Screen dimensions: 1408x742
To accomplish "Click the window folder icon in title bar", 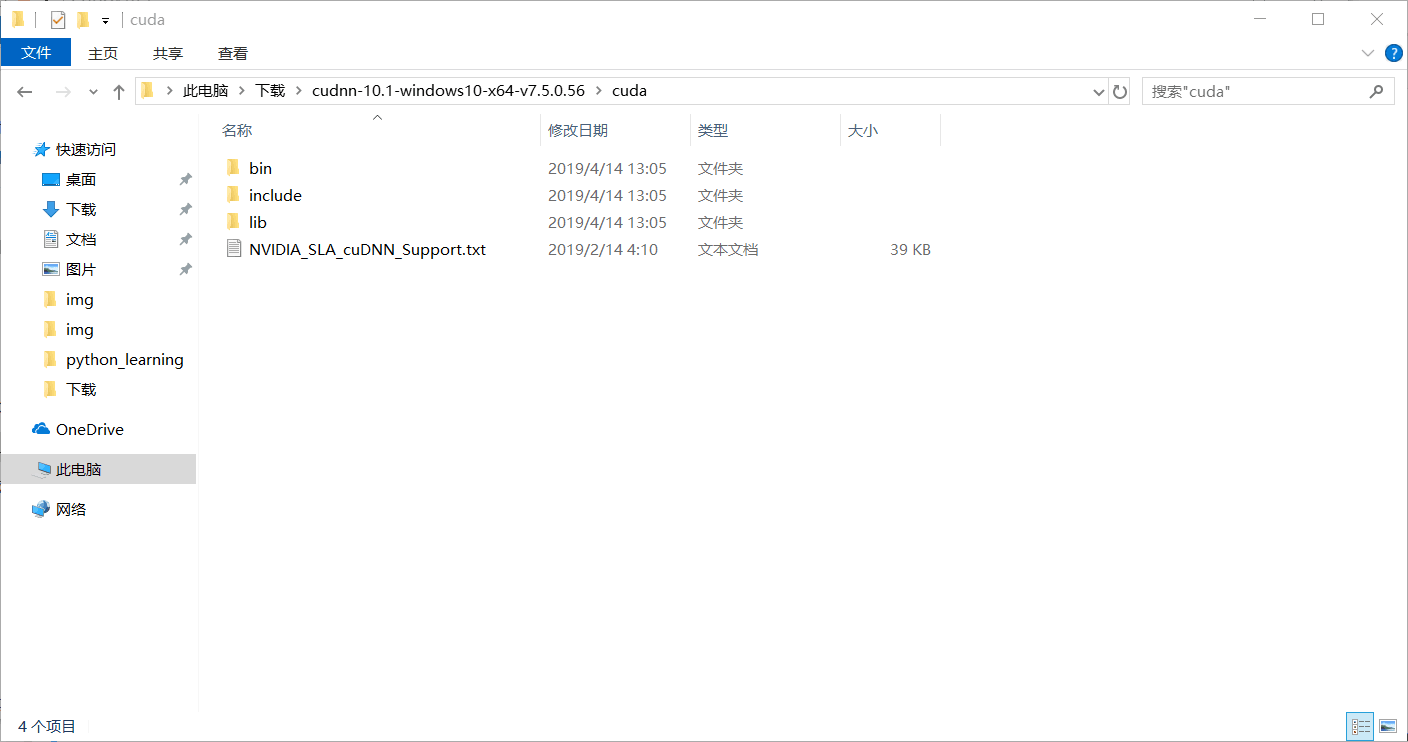I will point(18,19).
